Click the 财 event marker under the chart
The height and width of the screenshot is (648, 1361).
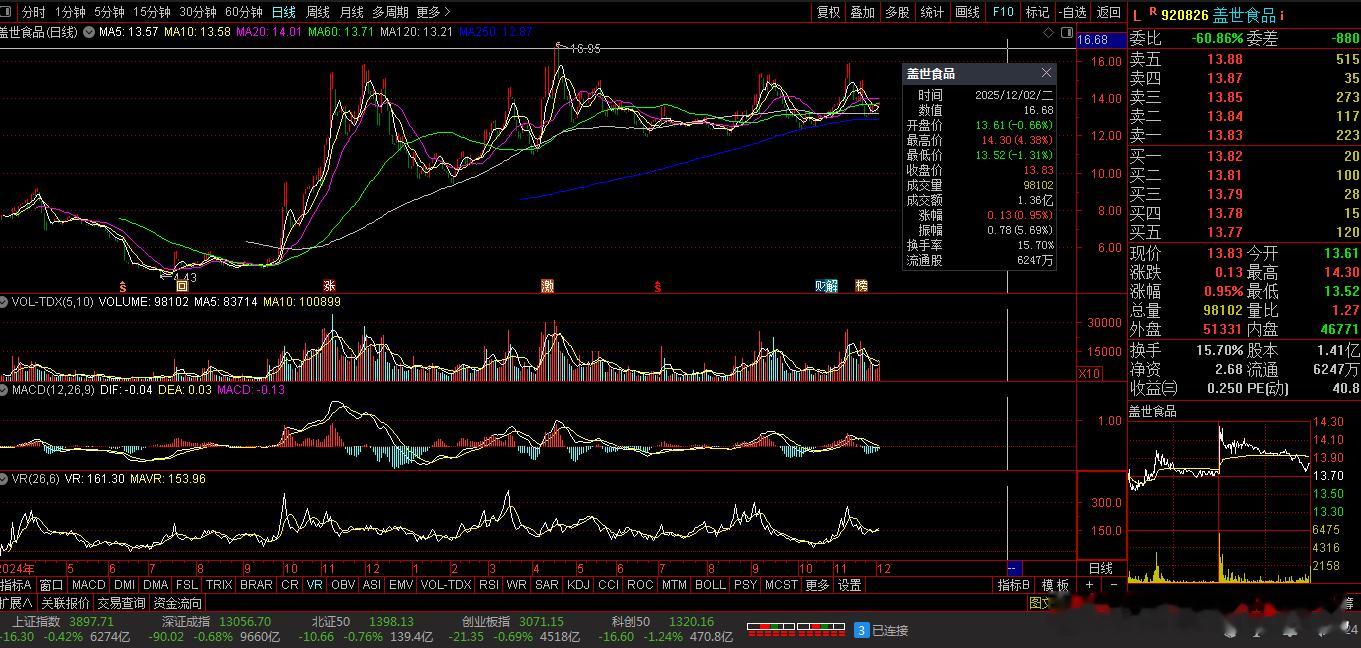[820, 286]
